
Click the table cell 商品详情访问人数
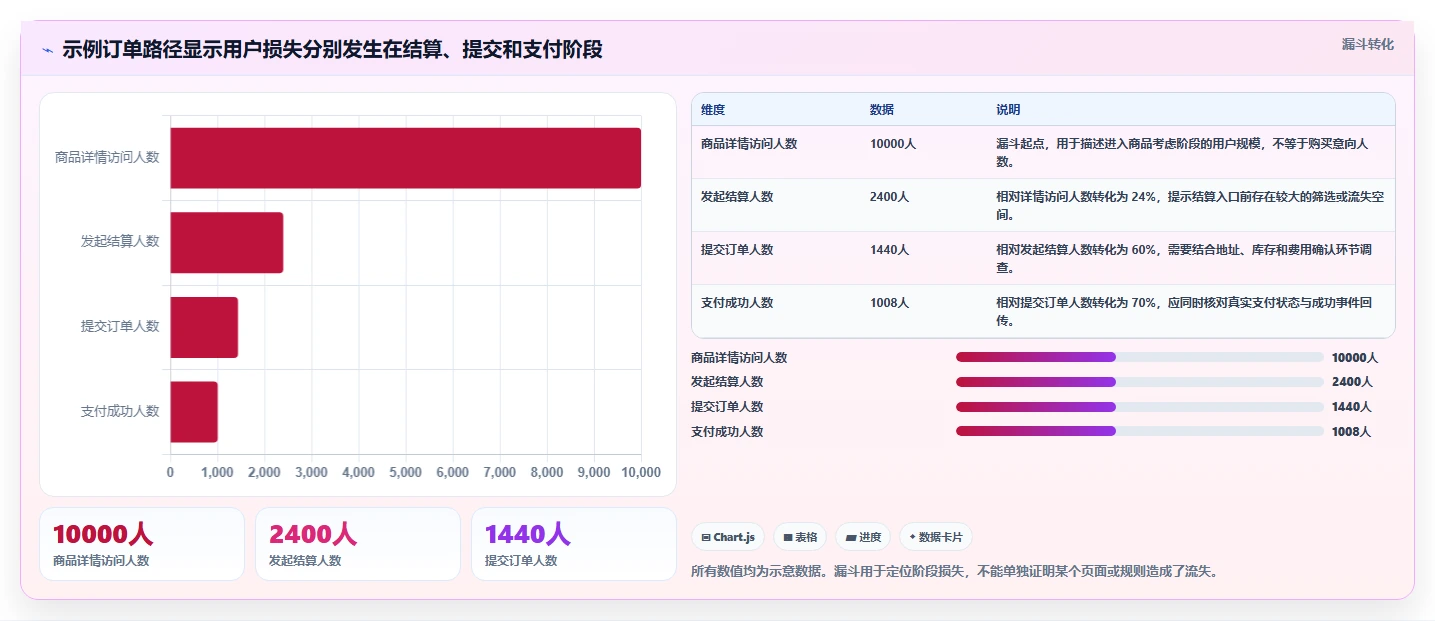(x=749, y=144)
